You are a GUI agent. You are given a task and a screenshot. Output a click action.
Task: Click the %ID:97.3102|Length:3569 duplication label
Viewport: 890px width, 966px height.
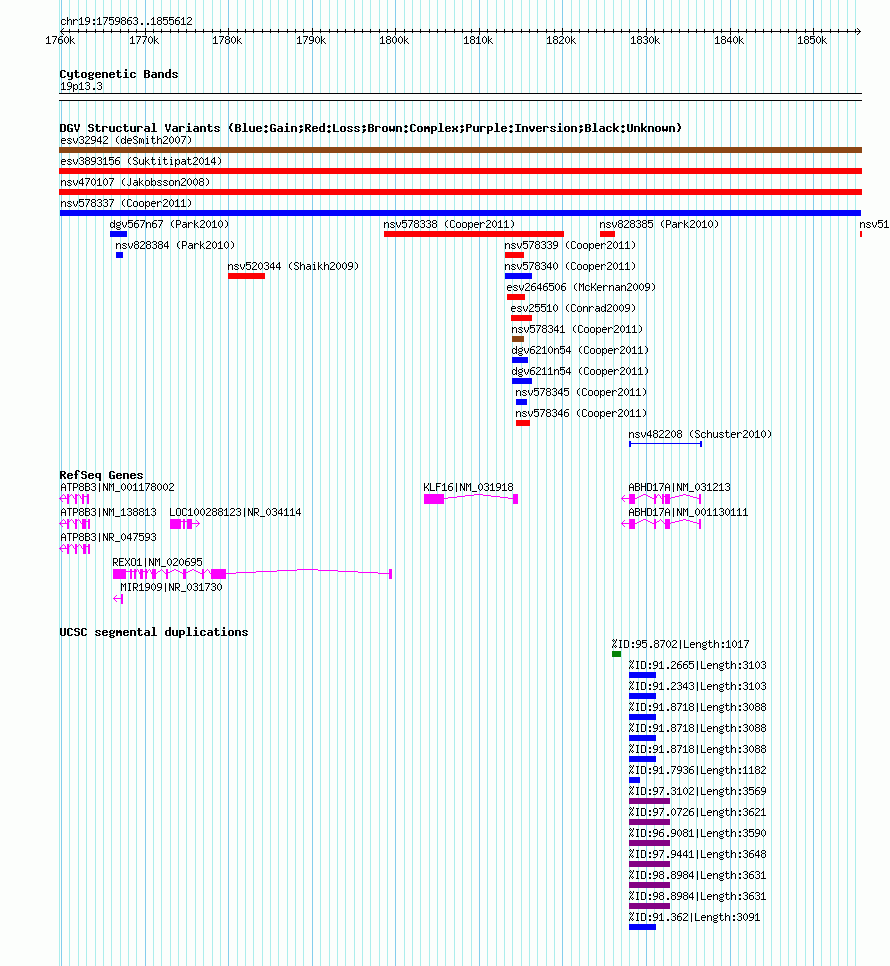point(697,792)
